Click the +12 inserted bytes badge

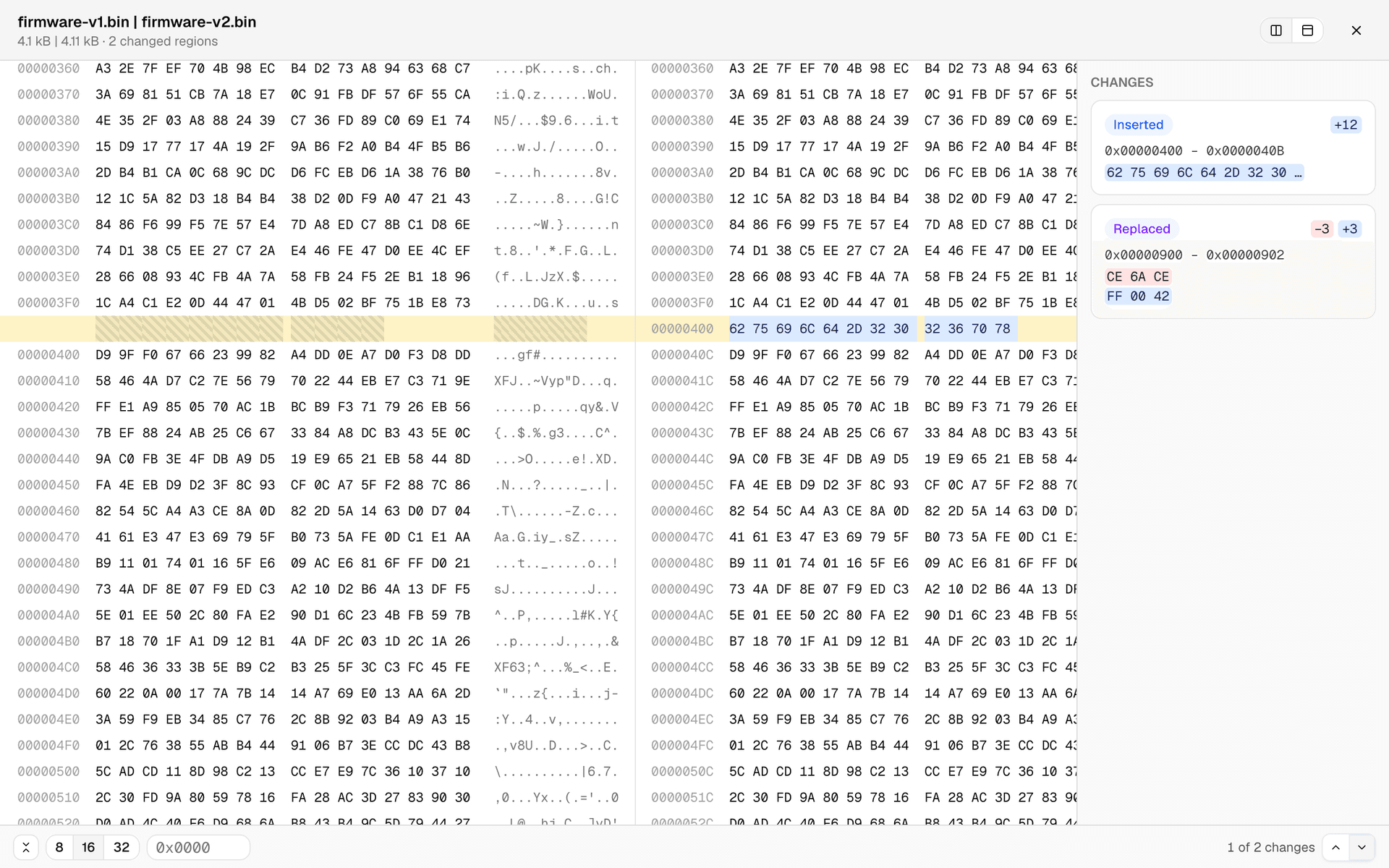[1346, 124]
